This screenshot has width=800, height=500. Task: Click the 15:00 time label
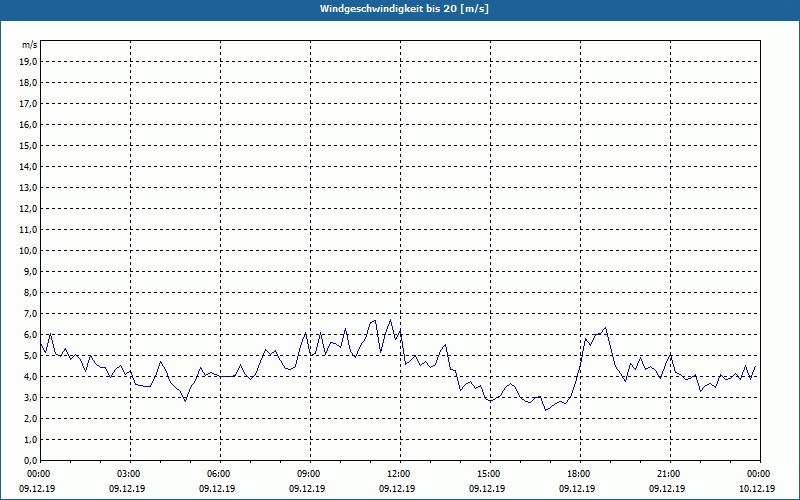point(490,474)
